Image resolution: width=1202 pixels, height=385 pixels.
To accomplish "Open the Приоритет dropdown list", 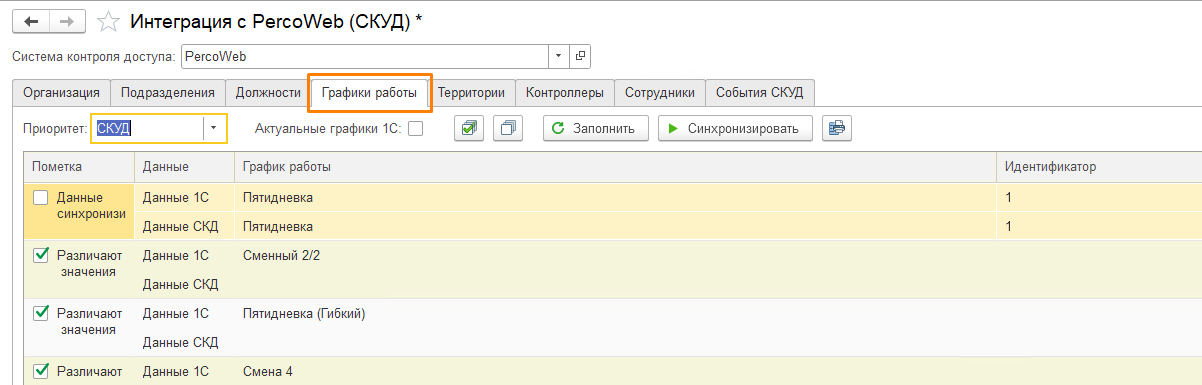I will pos(213,128).
